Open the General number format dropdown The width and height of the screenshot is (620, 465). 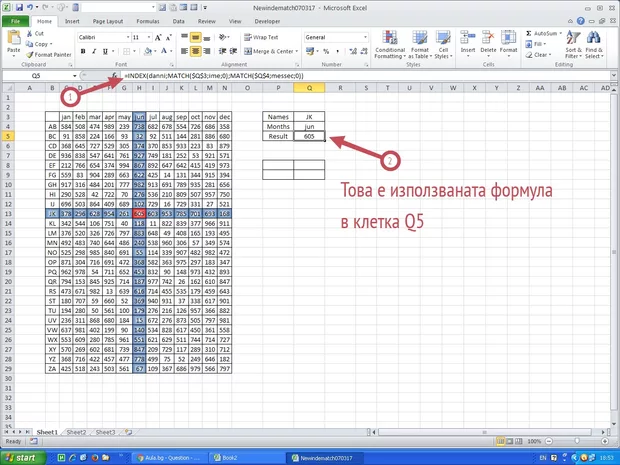coord(365,38)
